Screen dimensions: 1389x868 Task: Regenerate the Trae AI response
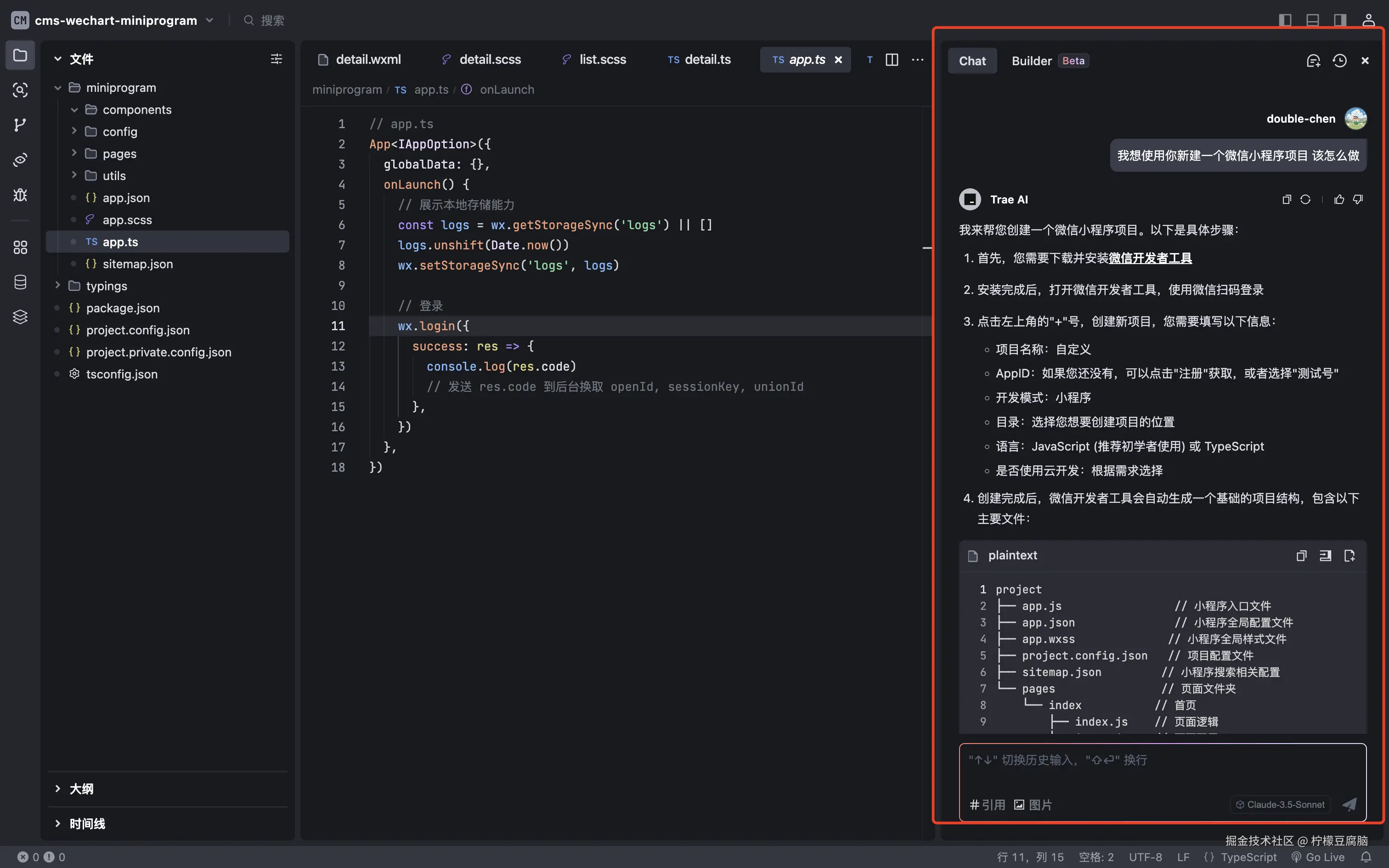tap(1305, 199)
